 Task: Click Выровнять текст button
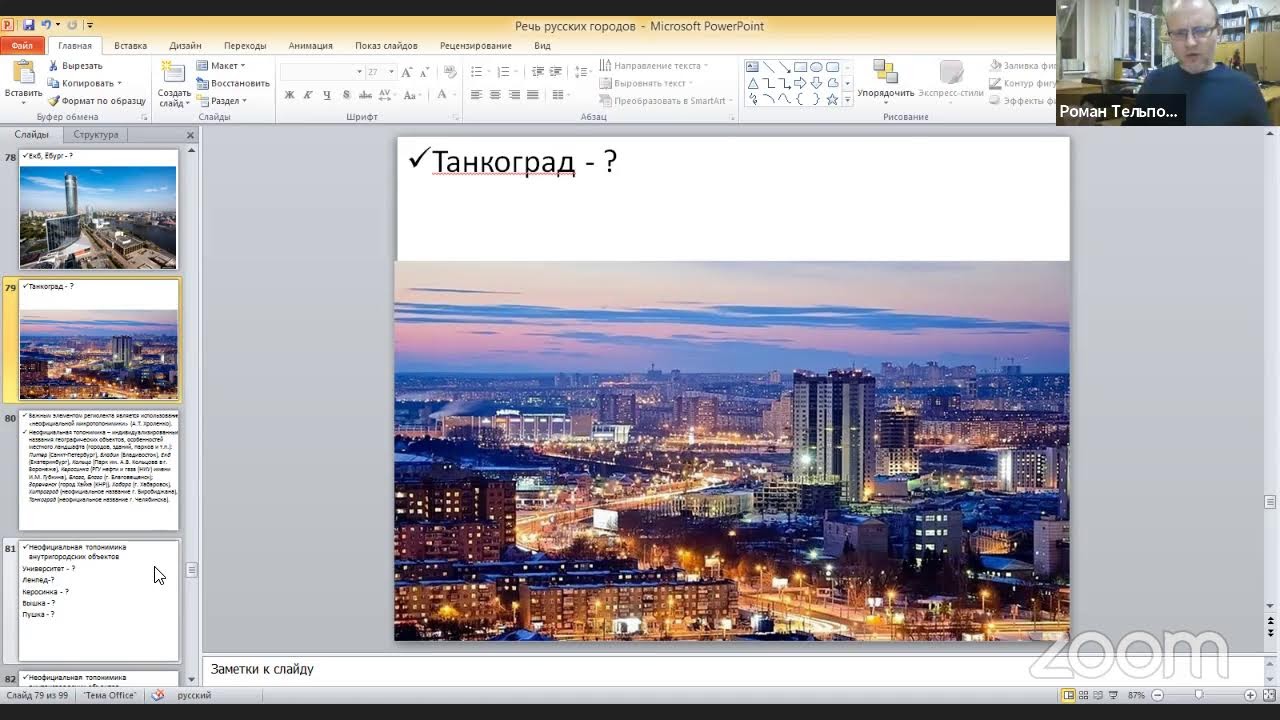pyautogui.click(x=648, y=83)
